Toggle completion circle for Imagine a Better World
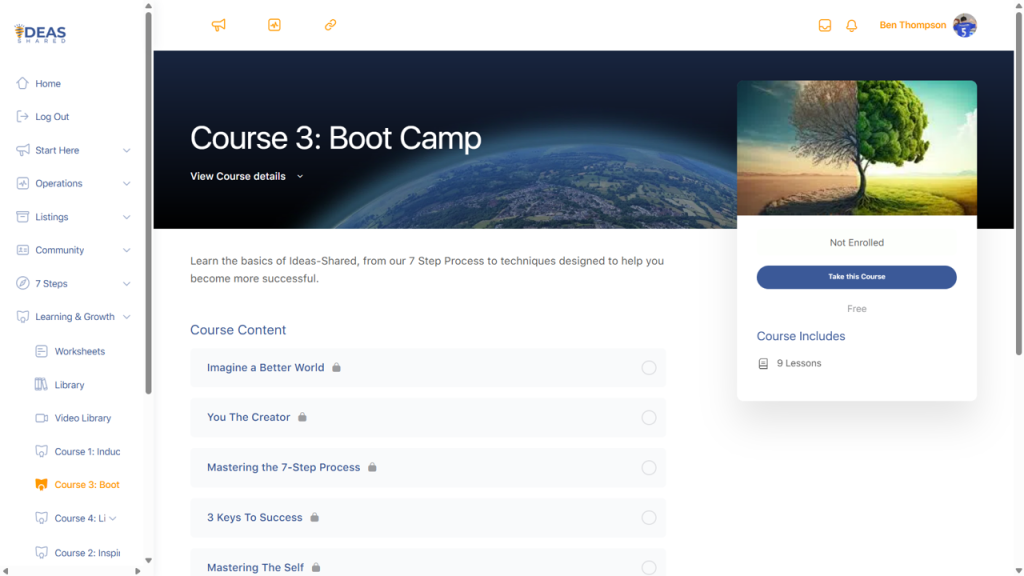The image size is (1024, 576). pos(648,368)
